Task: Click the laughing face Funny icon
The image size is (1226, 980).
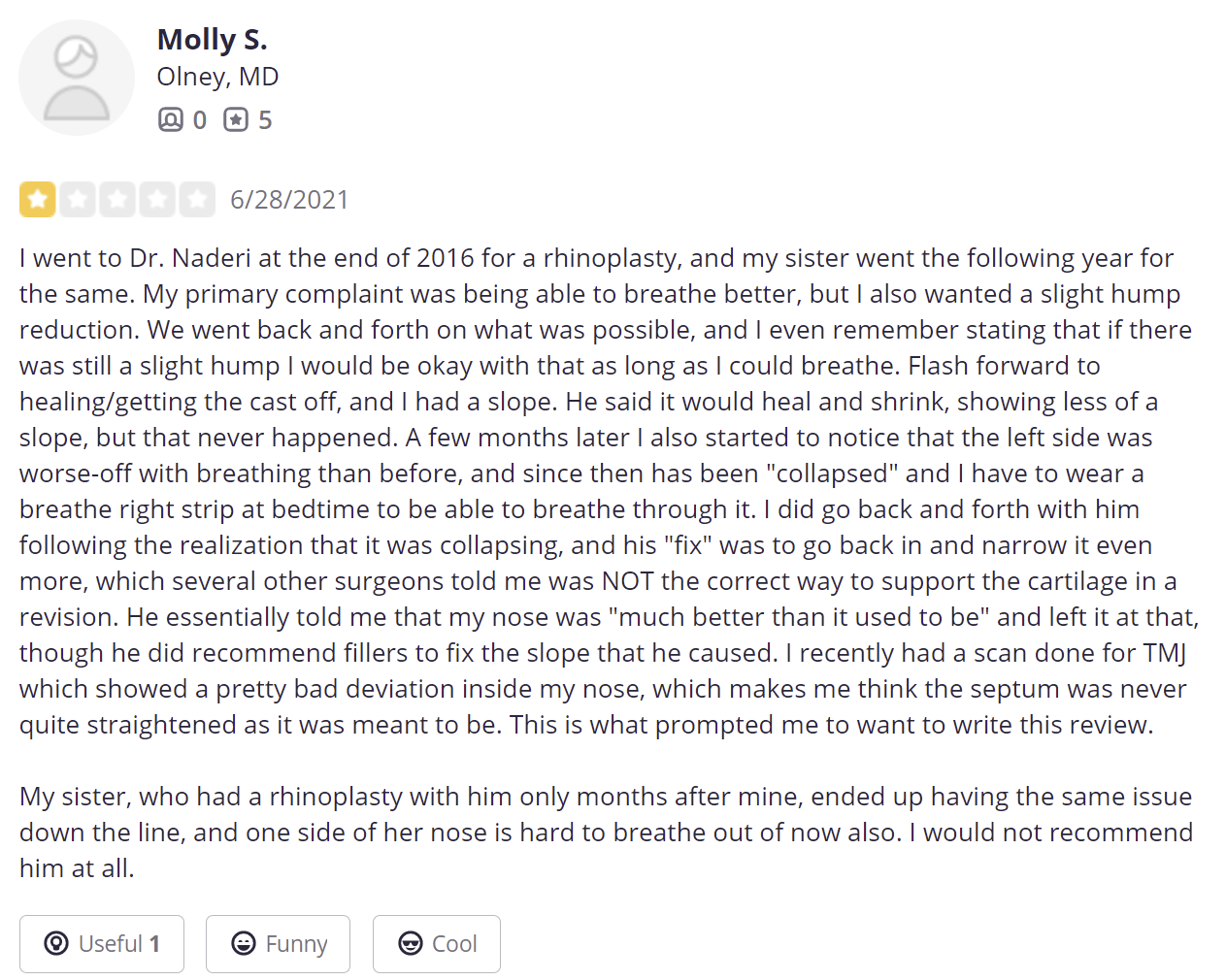Action: click(244, 943)
